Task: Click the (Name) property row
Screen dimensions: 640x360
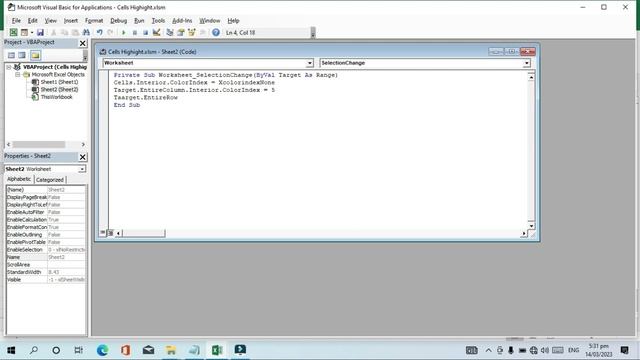Action: [46, 190]
